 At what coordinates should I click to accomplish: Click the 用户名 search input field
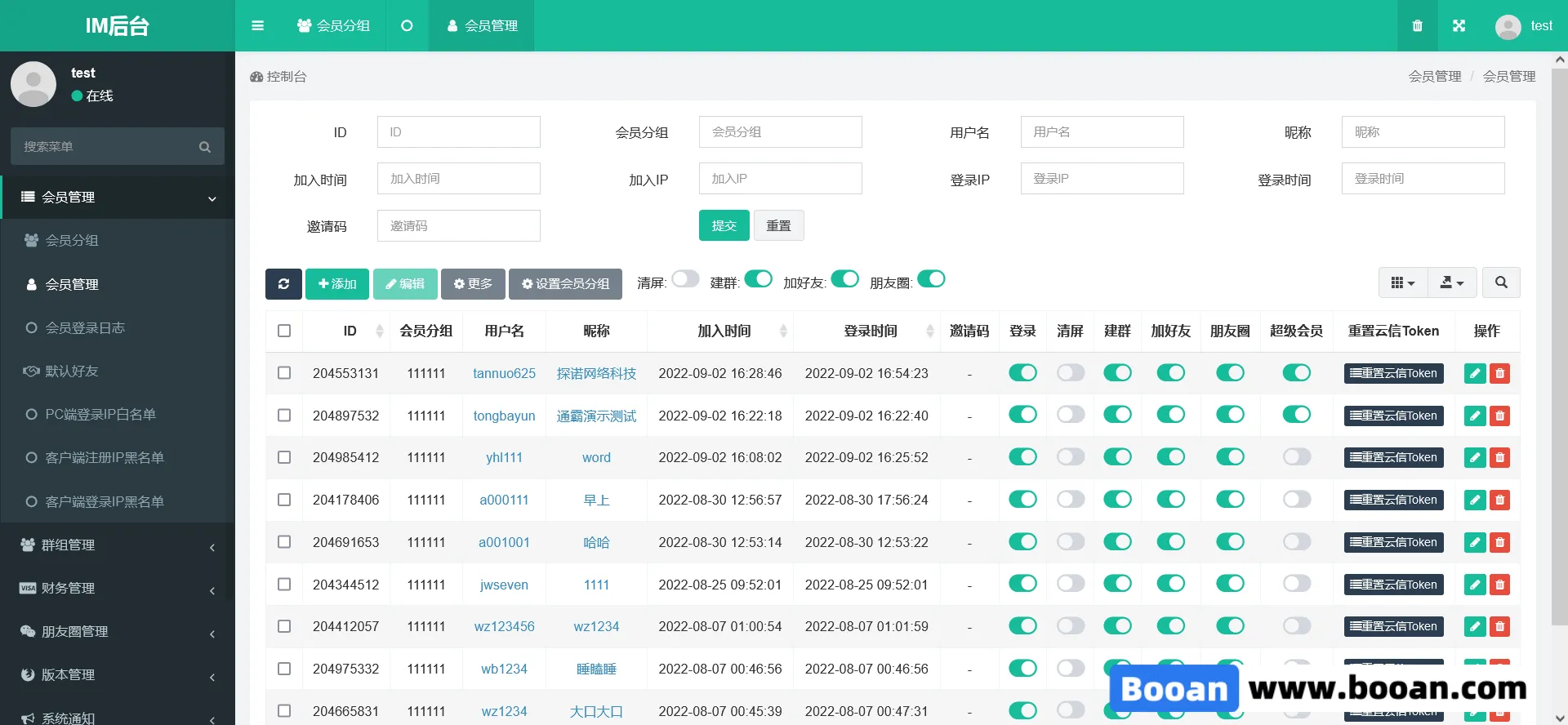(1102, 131)
